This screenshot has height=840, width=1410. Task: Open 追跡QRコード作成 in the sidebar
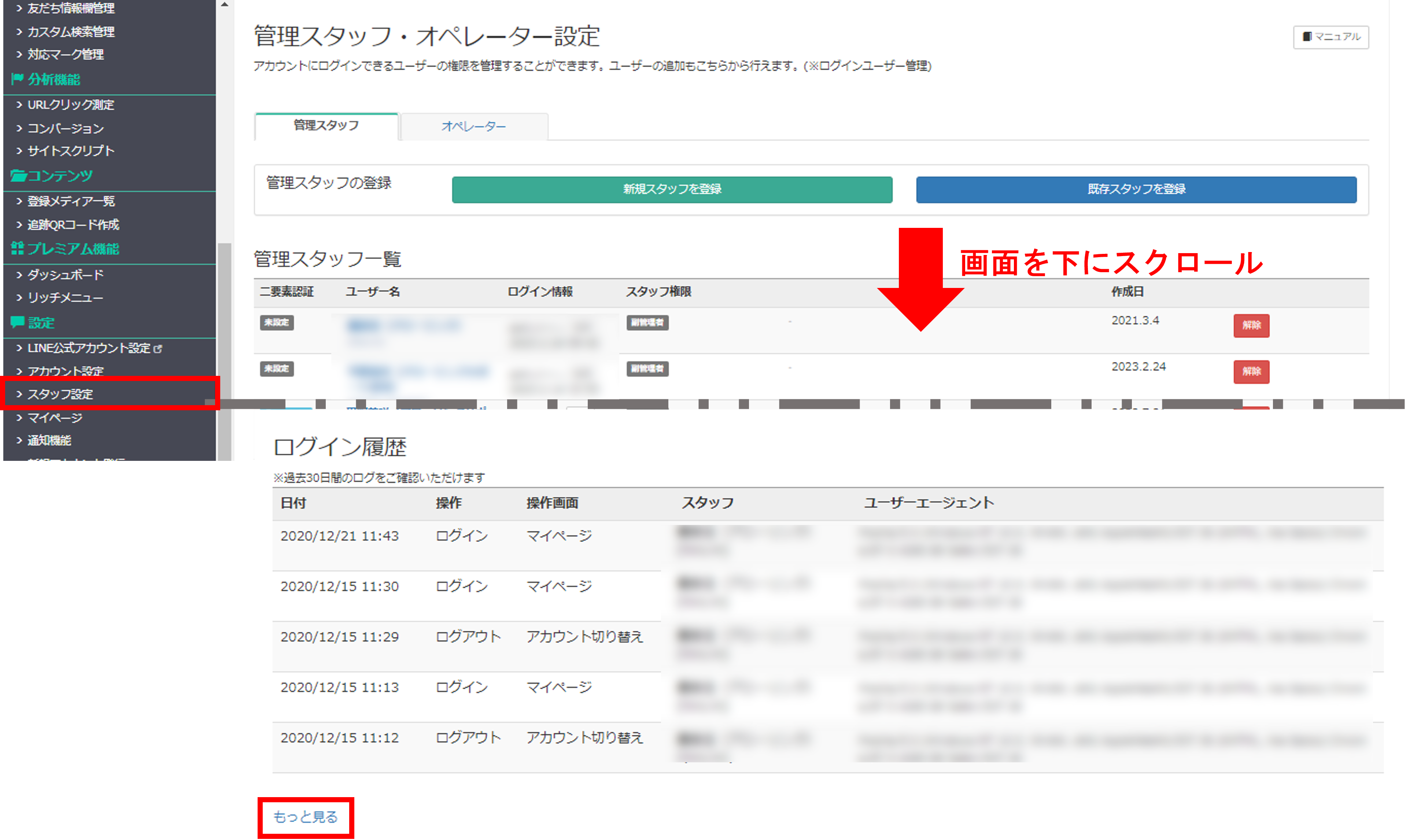coord(74,225)
